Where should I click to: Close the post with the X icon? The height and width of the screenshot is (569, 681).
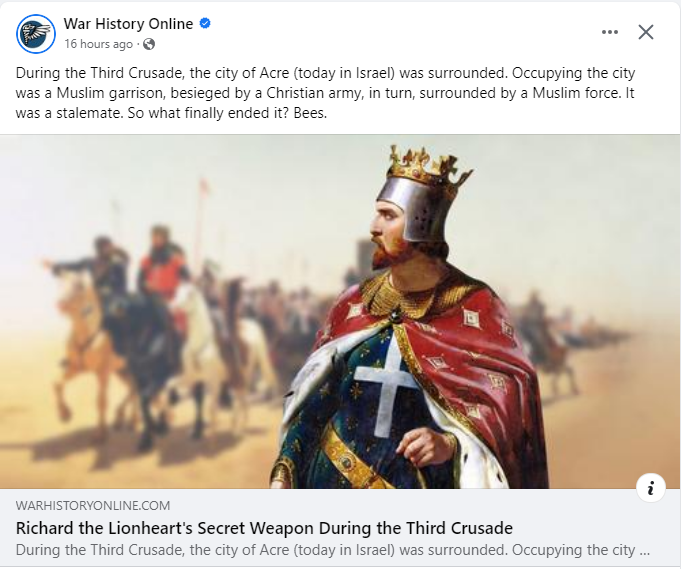[646, 32]
